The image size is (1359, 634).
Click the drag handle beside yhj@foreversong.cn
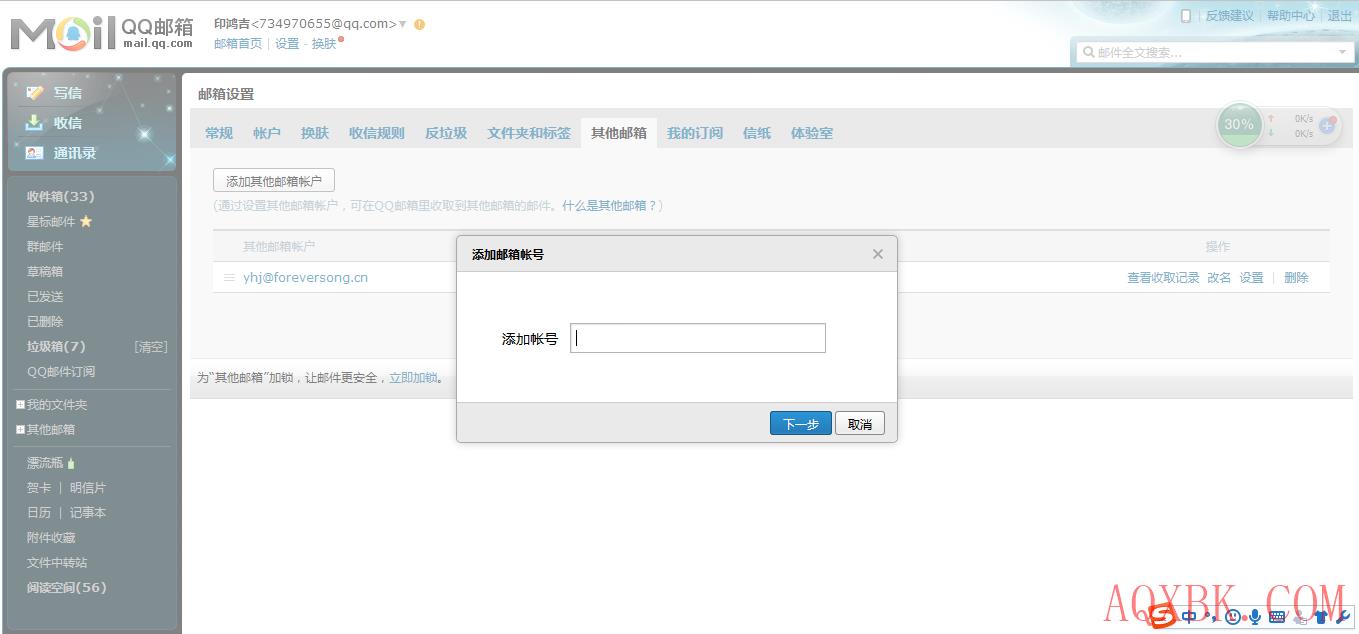click(x=229, y=277)
